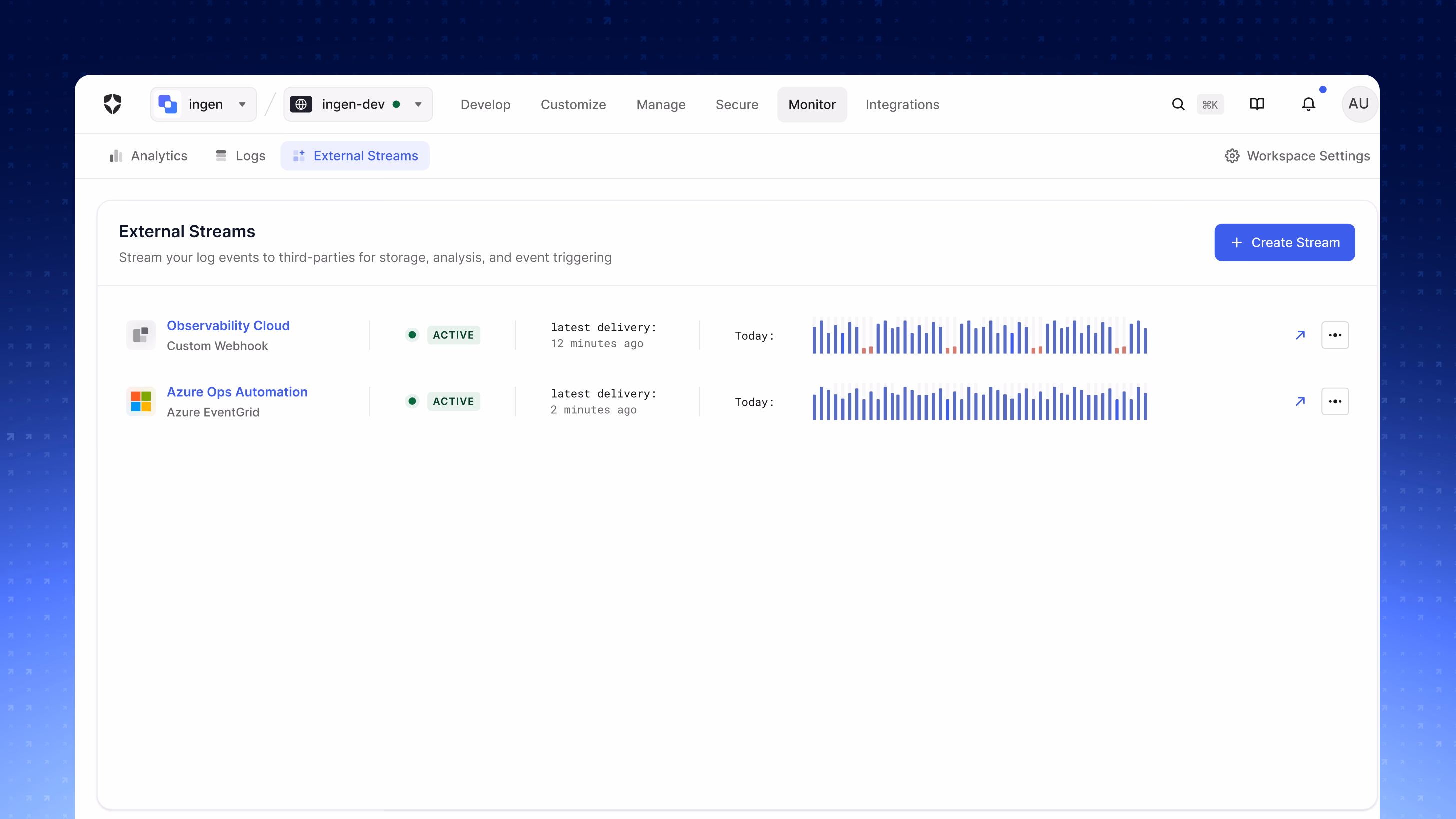Select the Monitor menu item
This screenshot has width=1456, height=819.
pos(812,104)
